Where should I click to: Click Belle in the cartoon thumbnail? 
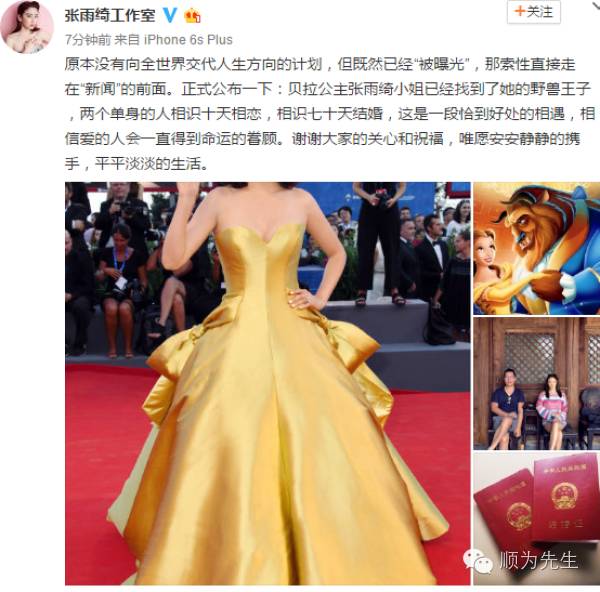tap(493, 265)
